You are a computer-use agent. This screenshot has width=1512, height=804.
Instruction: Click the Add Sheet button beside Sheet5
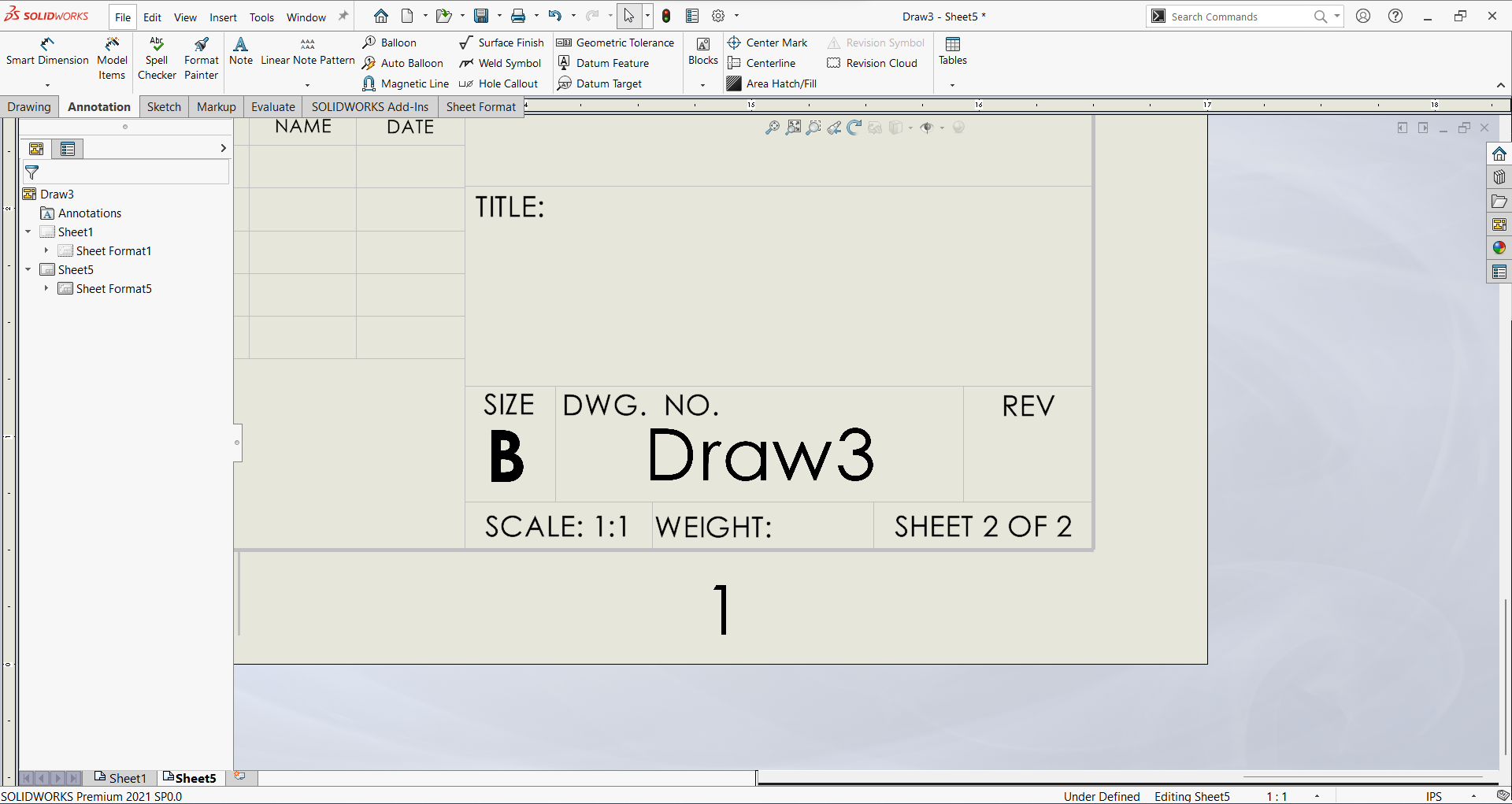coord(240,776)
